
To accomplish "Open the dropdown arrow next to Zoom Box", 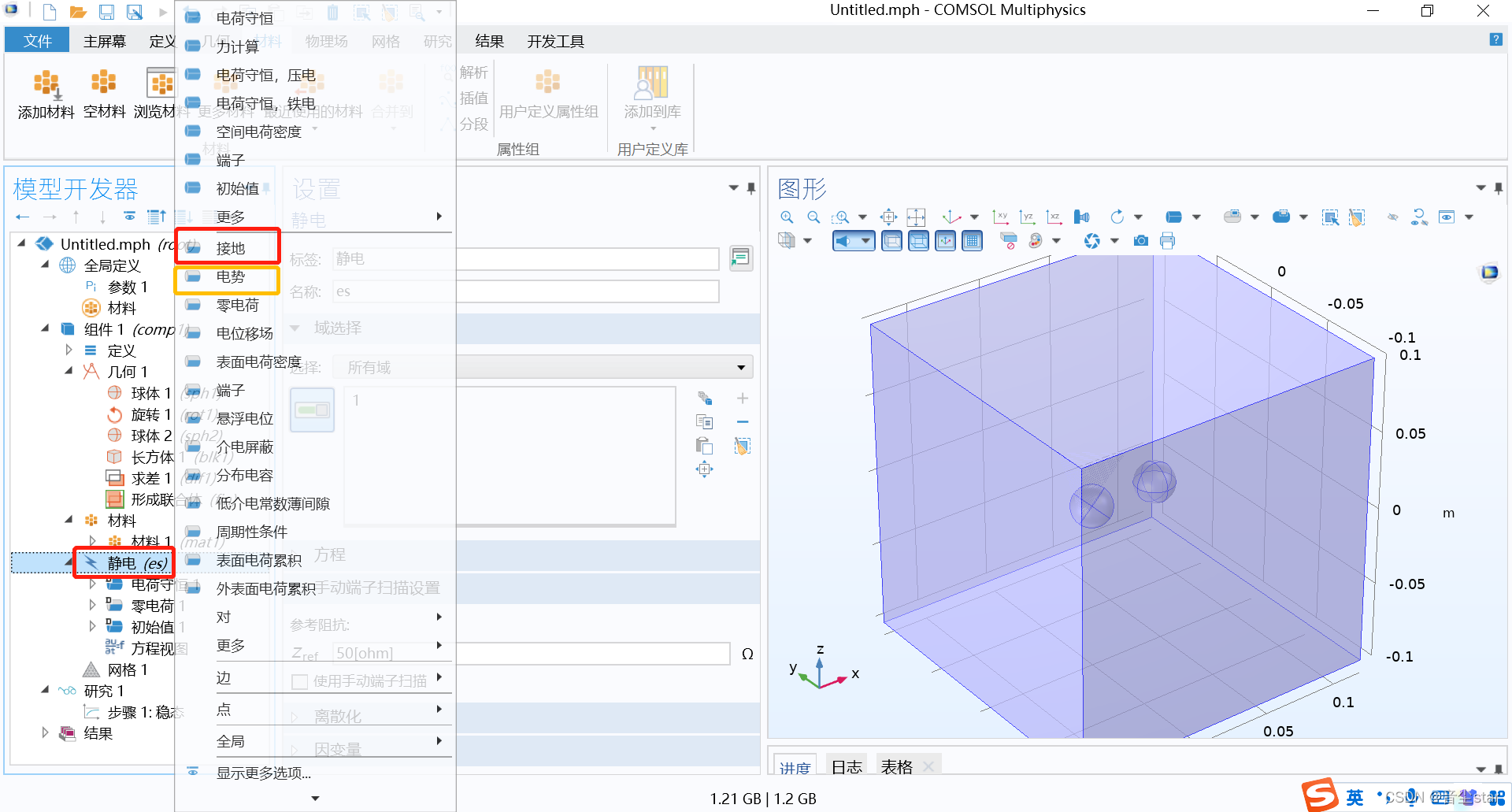I will tap(862, 217).
